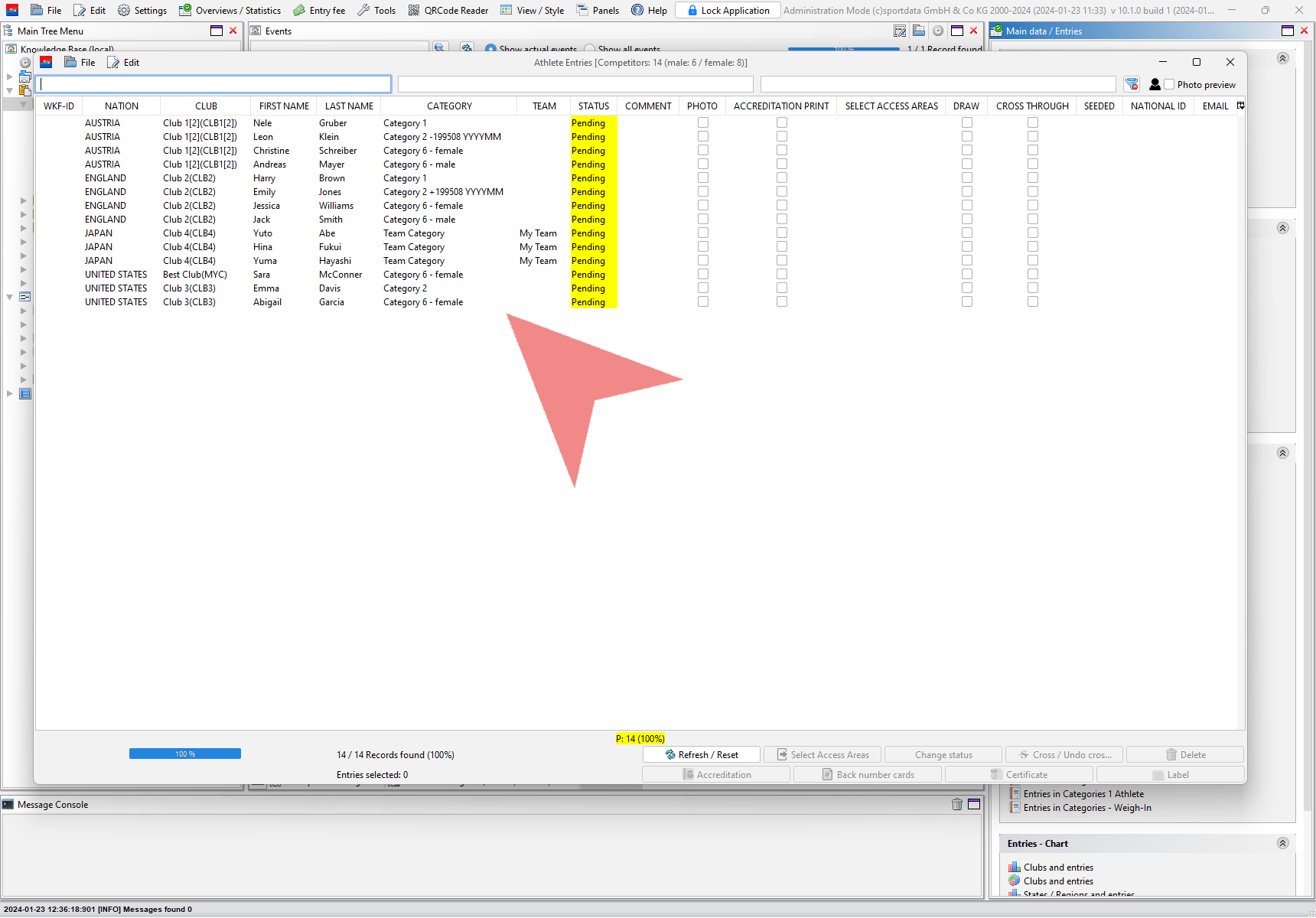This screenshot has height=918, width=1316.
Task: Click the Lock Application button
Action: click(728, 11)
